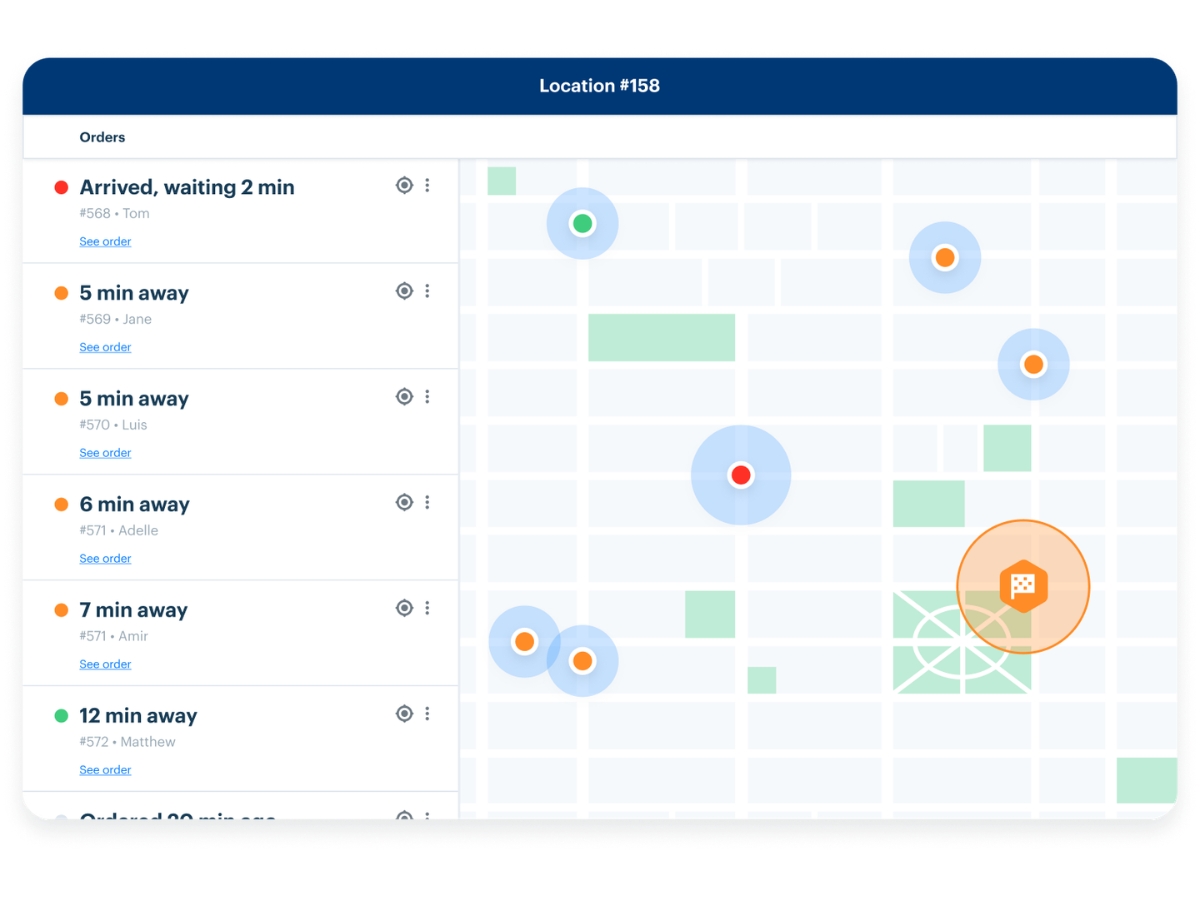Select the "Arrived, waiting 2 min" heading
The image size is (1200, 900).
coord(187,187)
